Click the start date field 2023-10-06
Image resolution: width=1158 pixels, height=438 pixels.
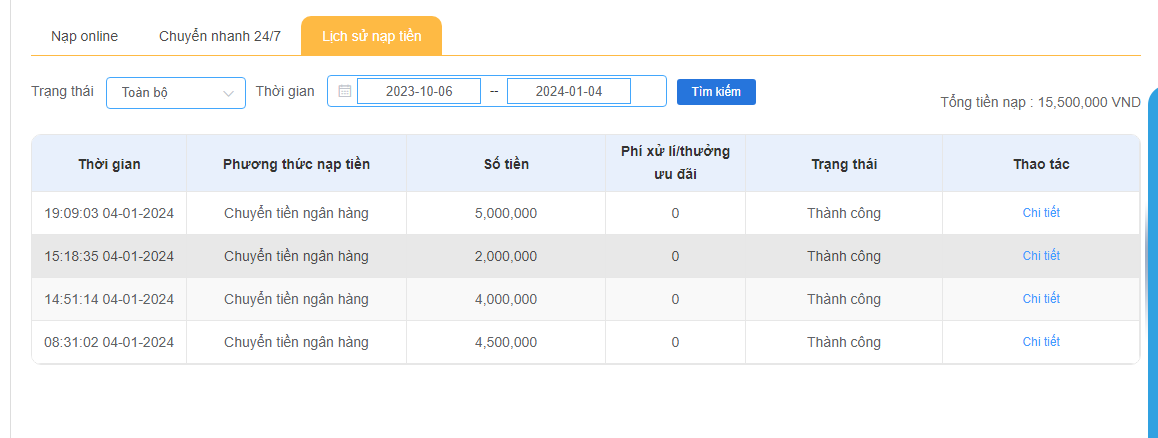(x=419, y=91)
